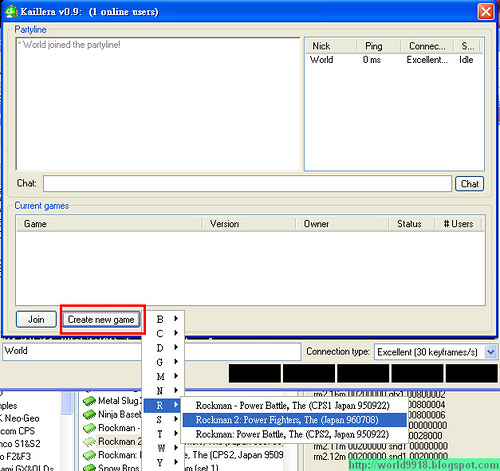Viewport: 500px width, 471px height.
Task: Click the Idle status cell for World
Action: point(466,60)
